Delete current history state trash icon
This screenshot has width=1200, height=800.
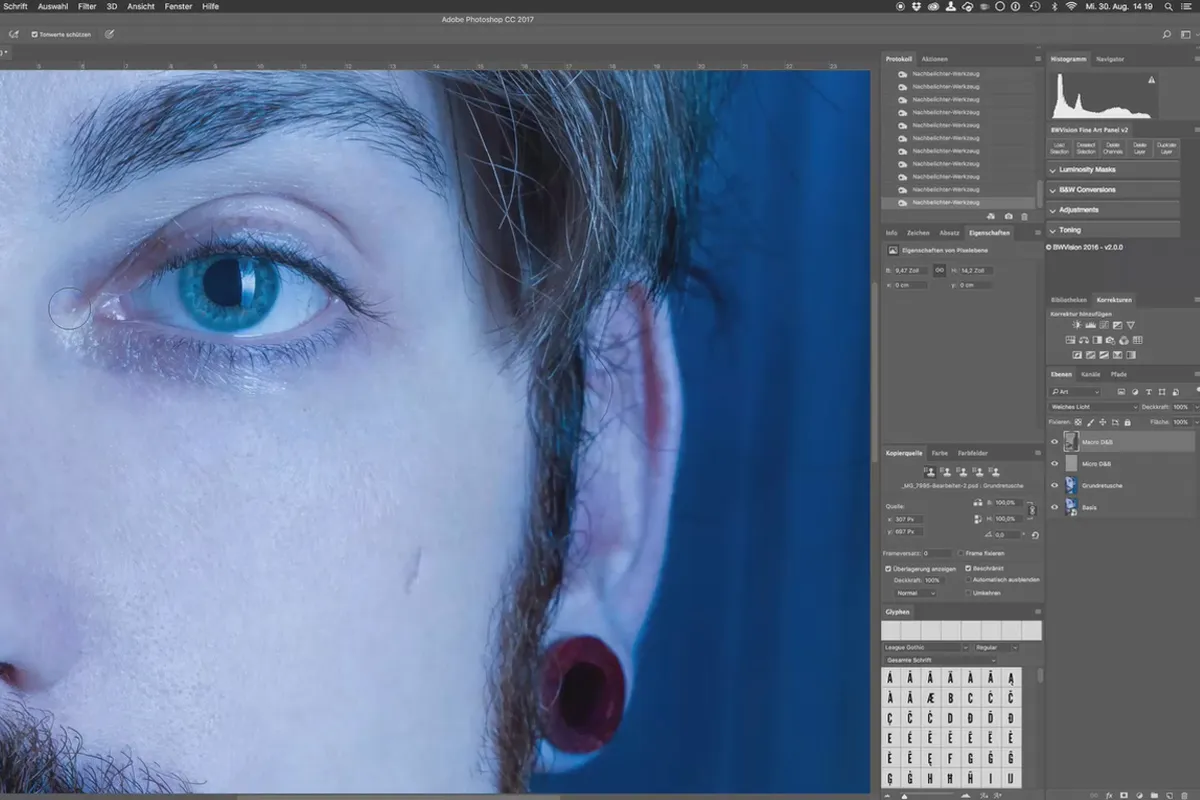point(1024,216)
